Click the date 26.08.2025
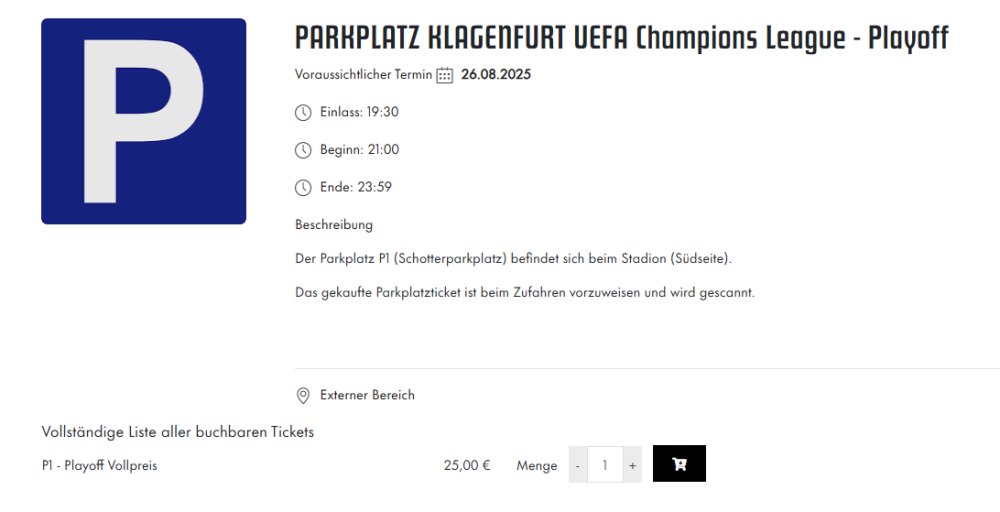1000x512 pixels. (496, 75)
